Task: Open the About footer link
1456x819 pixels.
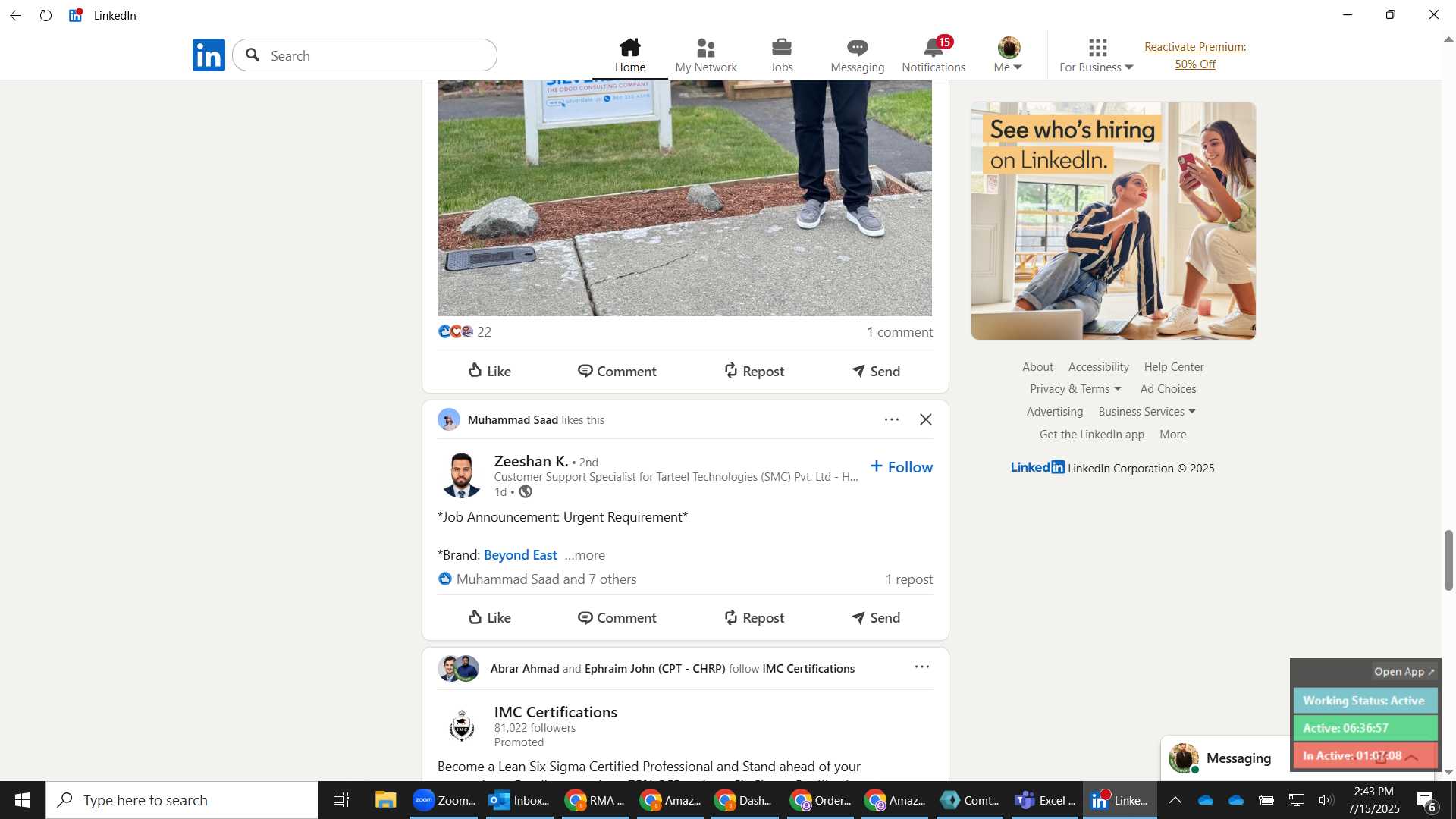Action: pos(1037,367)
